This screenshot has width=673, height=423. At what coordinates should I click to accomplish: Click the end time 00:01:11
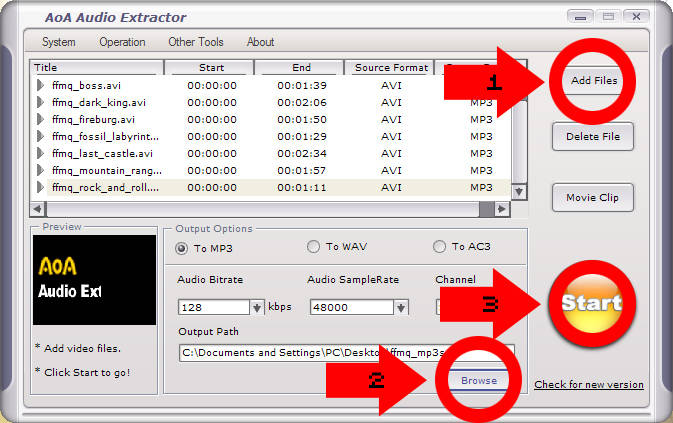(x=302, y=188)
